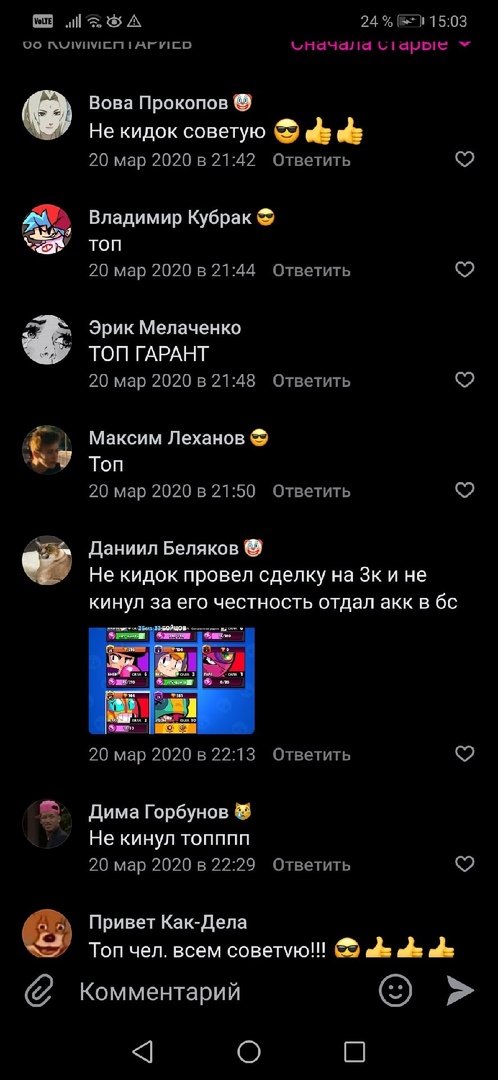Tap the Android back triangle button

coord(143,1051)
